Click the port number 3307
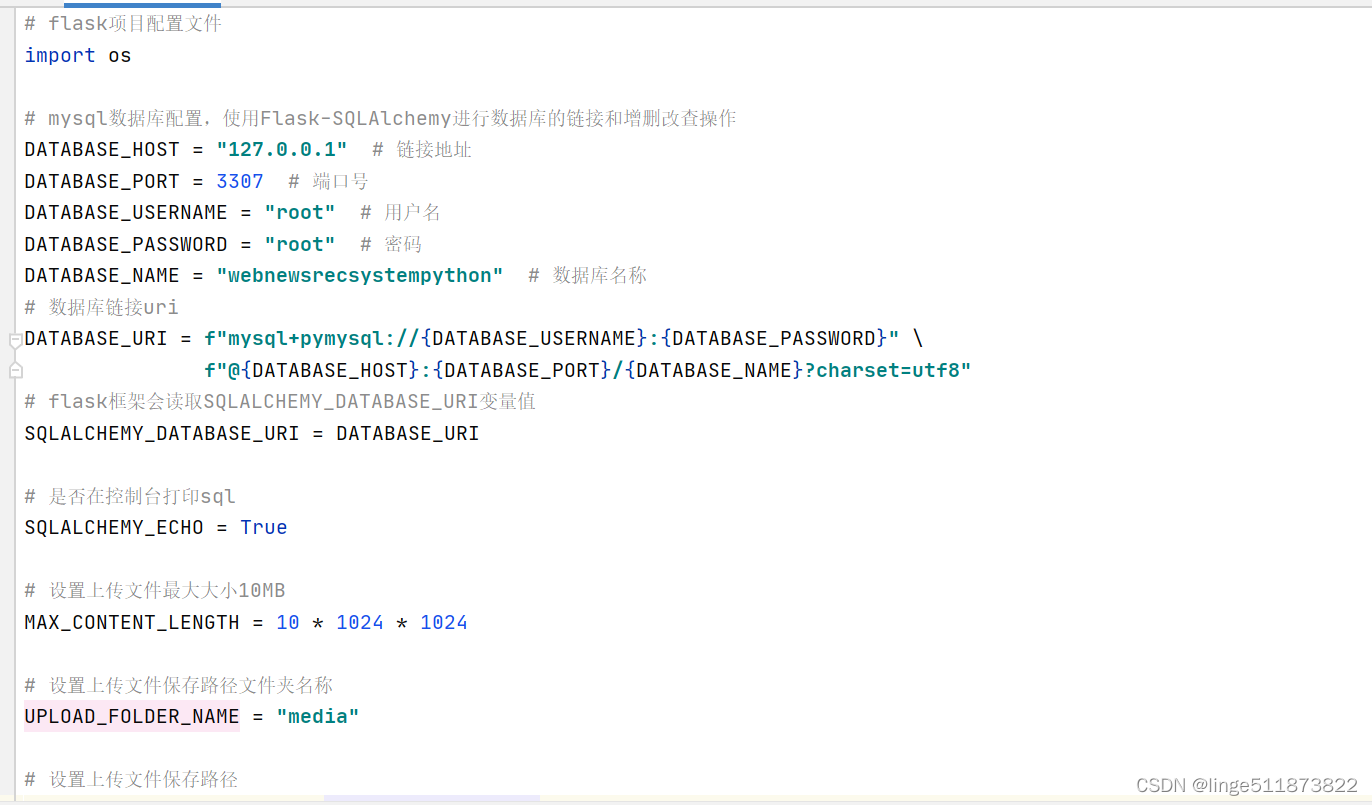 pos(240,181)
